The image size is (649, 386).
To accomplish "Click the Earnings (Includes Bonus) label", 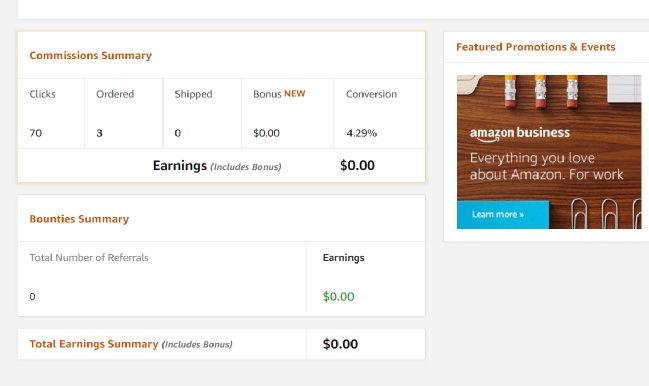I will (x=217, y=166).
